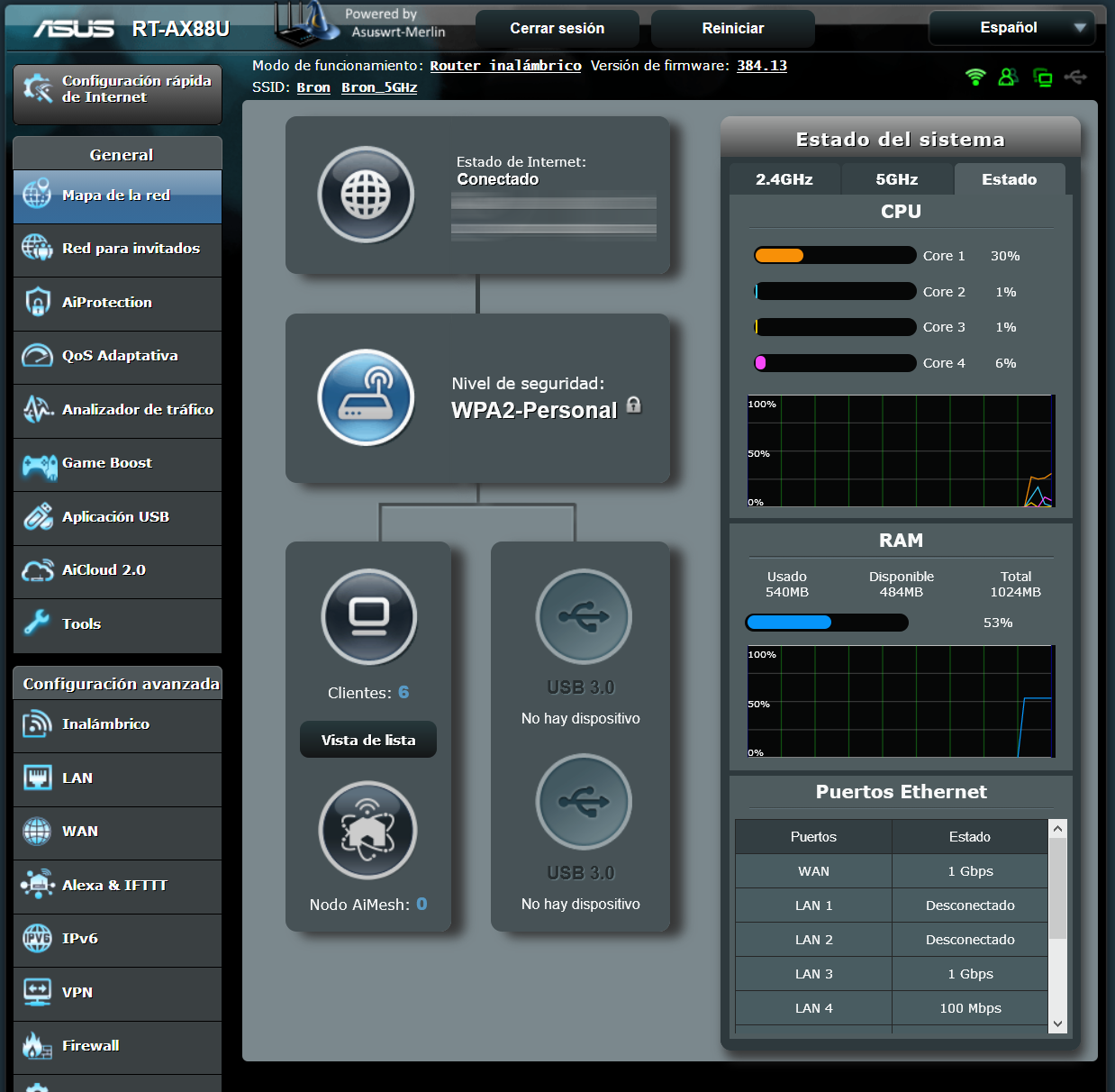Click the Ethernet ports scrollbar down arrow

(x=1058, y=1024)
